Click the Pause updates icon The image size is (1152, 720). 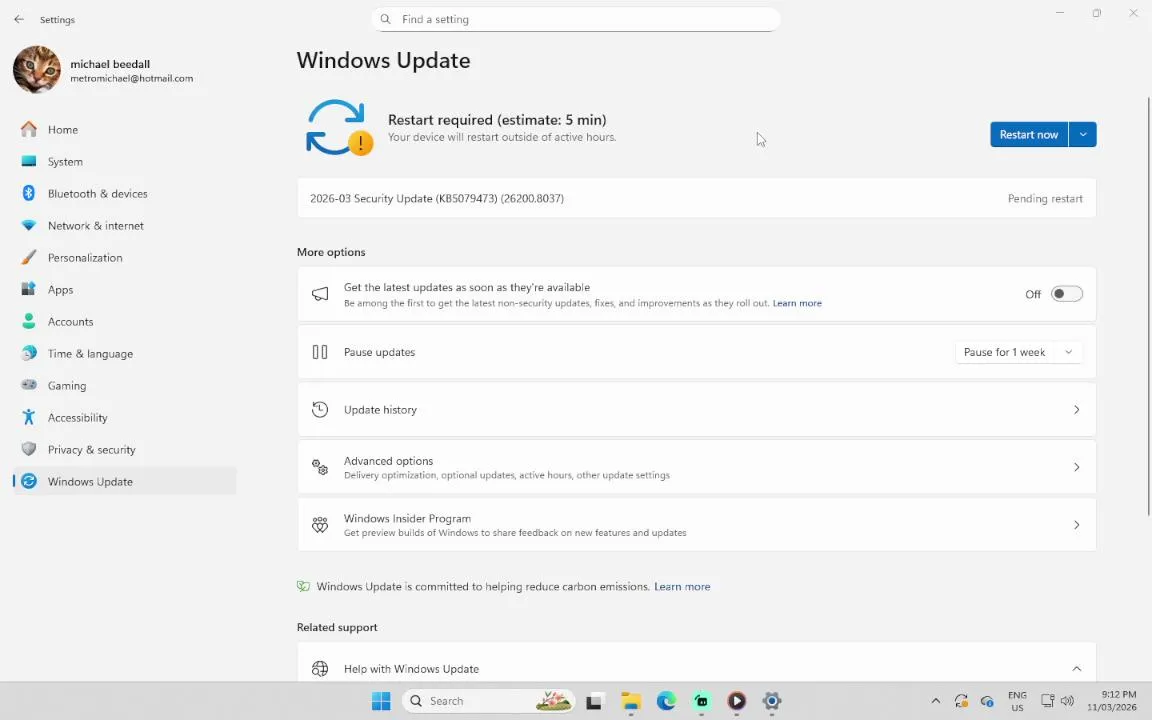(320, 352)
